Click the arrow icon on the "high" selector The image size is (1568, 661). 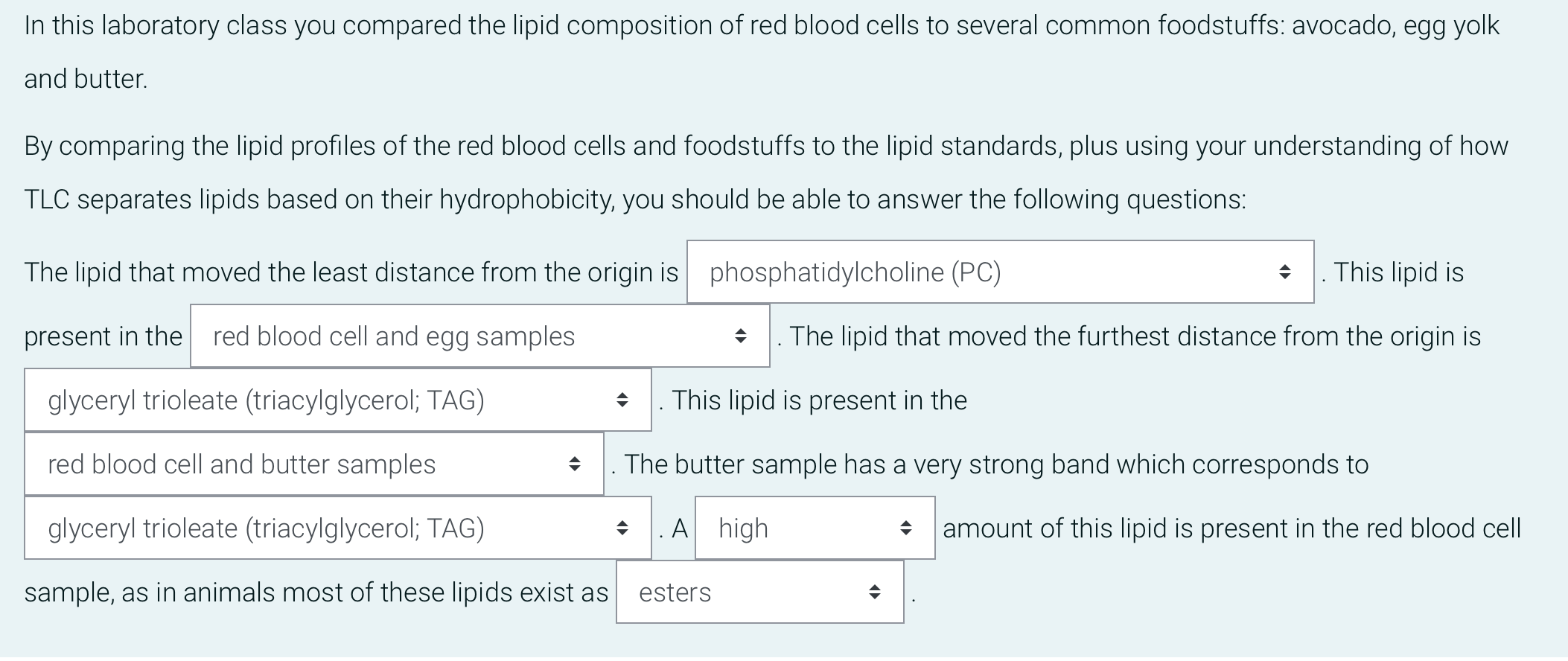click(x=905, y=529)
